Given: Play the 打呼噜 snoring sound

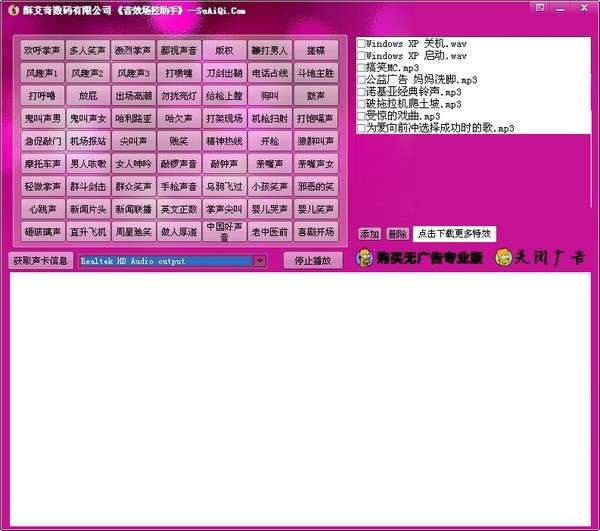Looking at the screenshot, I should [x=42, y=96].
